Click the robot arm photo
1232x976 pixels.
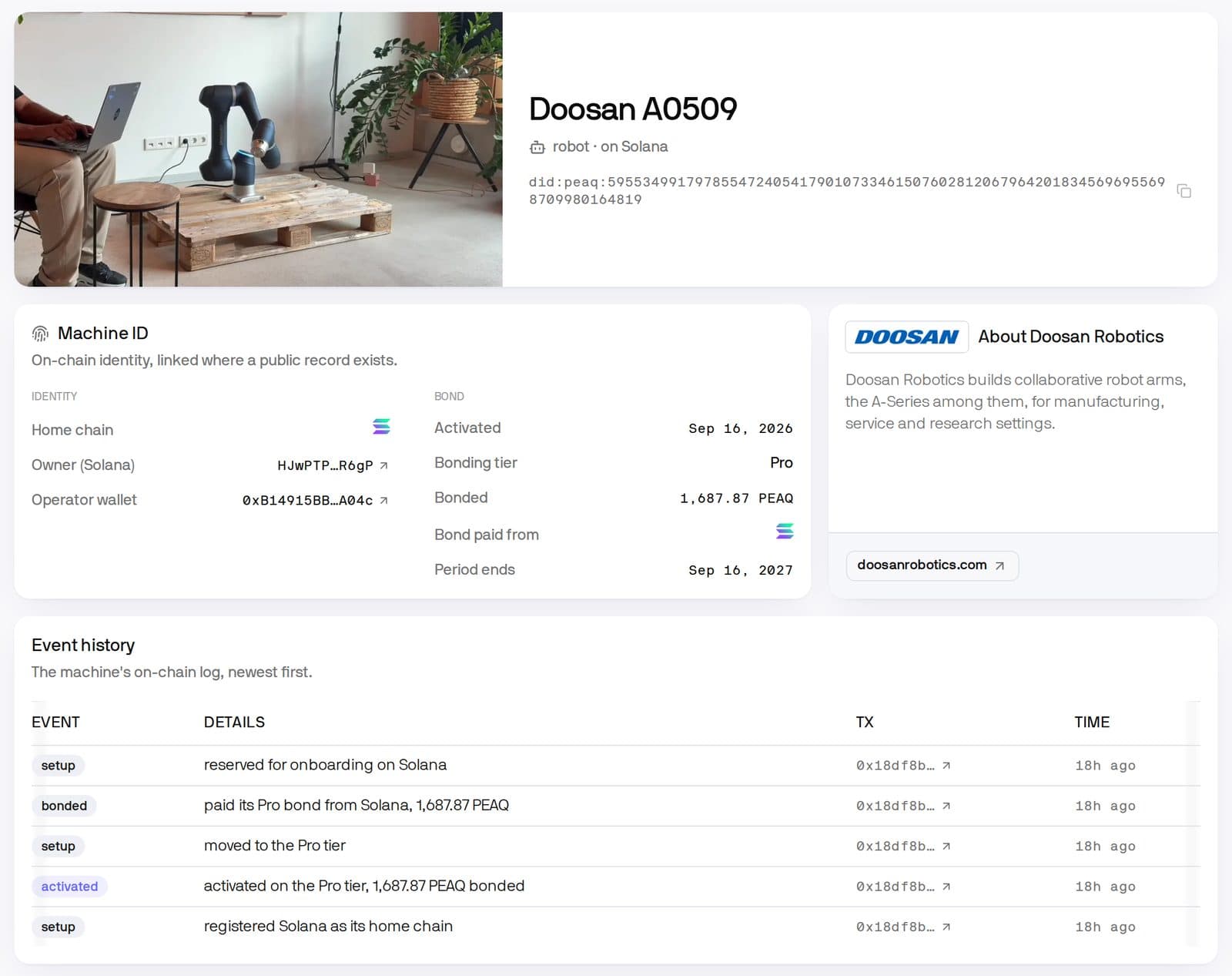pos(258,149)
